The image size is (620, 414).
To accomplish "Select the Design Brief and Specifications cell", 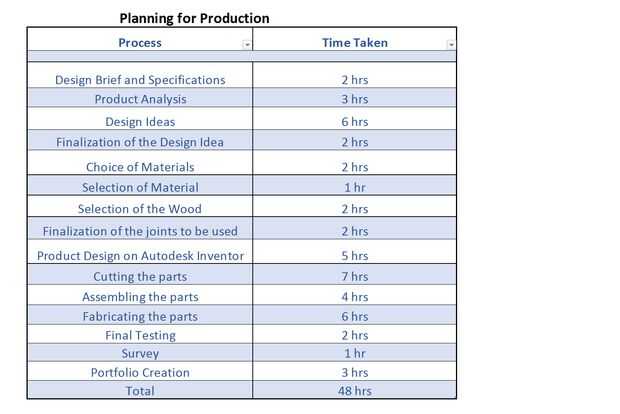I will click(x=140, y=79).
